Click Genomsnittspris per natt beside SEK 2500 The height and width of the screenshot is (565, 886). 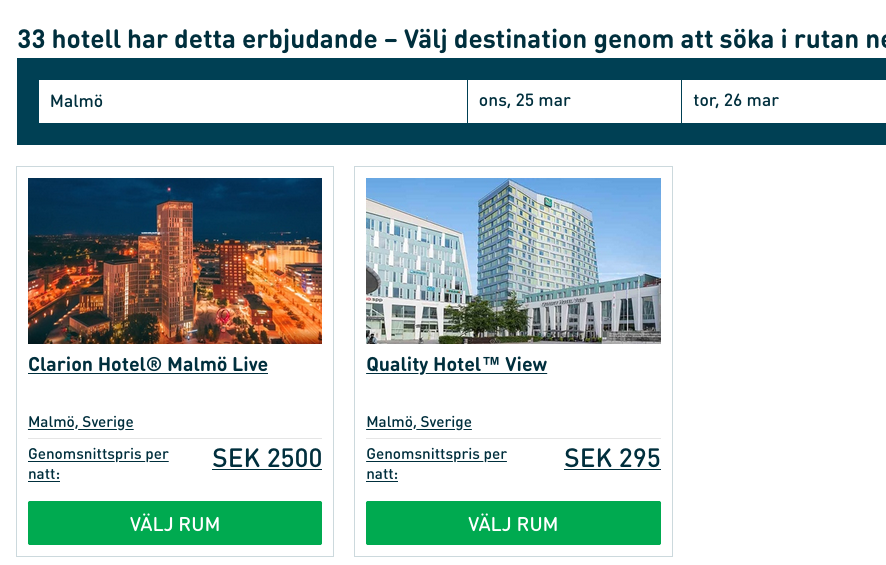pos(98,464)
